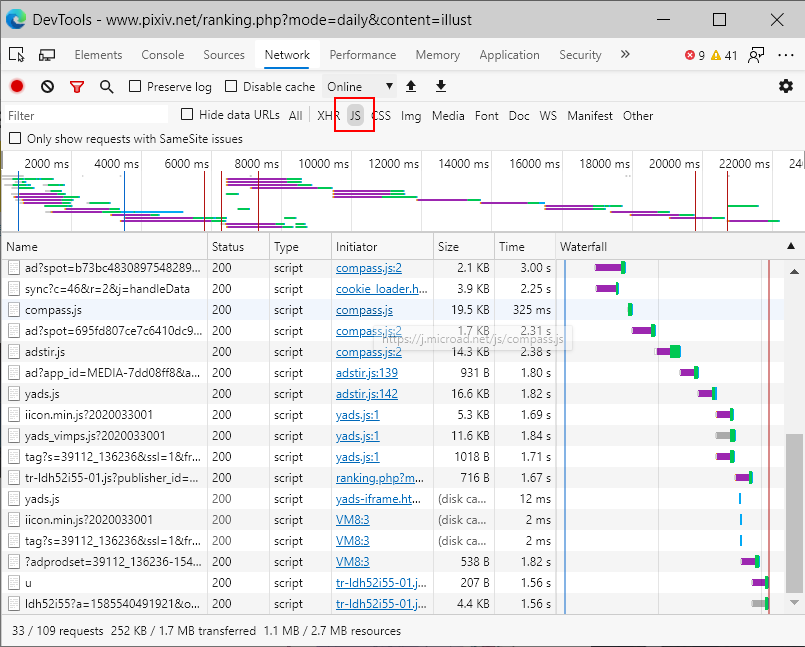805x647 pixels.
Task: Activate the inspect element picker icon
Action: click(x=17, y=54)
